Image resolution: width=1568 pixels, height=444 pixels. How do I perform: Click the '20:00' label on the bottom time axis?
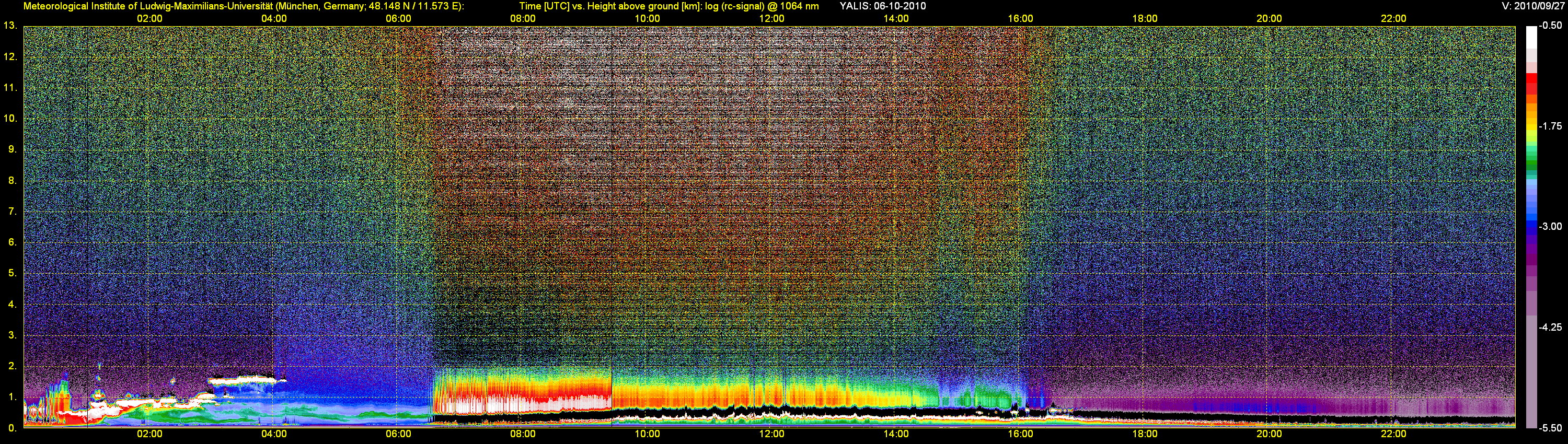(1269, 434)
